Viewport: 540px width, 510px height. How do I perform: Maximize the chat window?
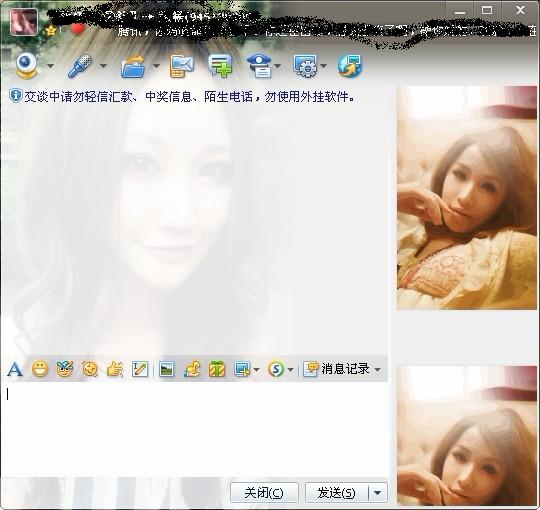coord(487,11)
